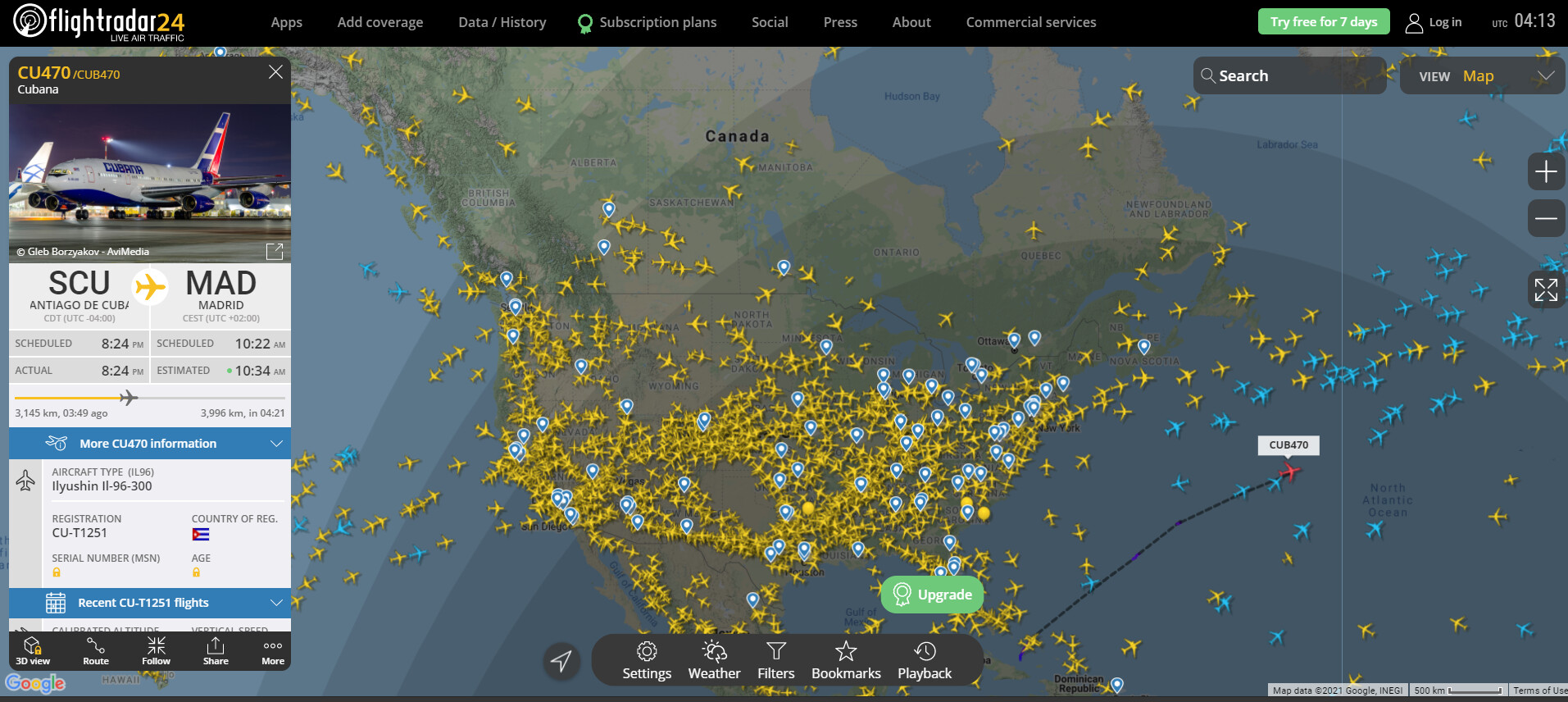
Task: Open More flight options
Action: click(273, 651)
